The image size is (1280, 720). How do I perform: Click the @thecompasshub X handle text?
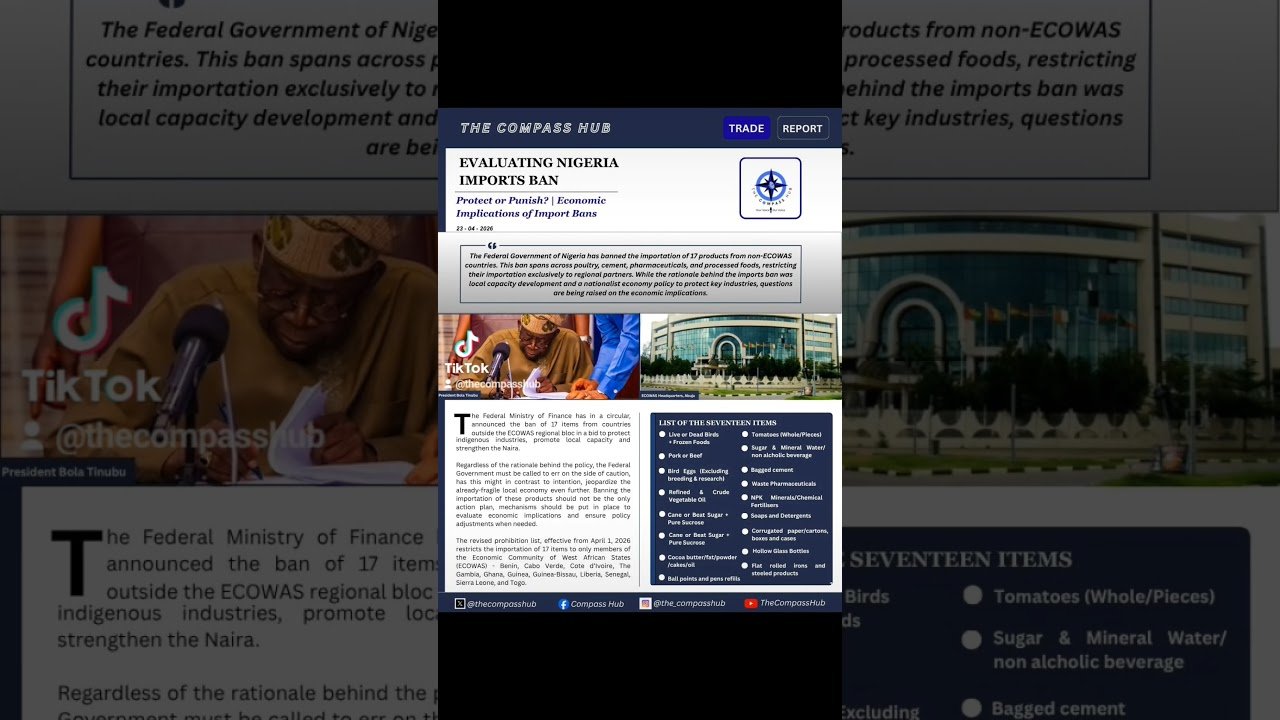pos(501,604)
